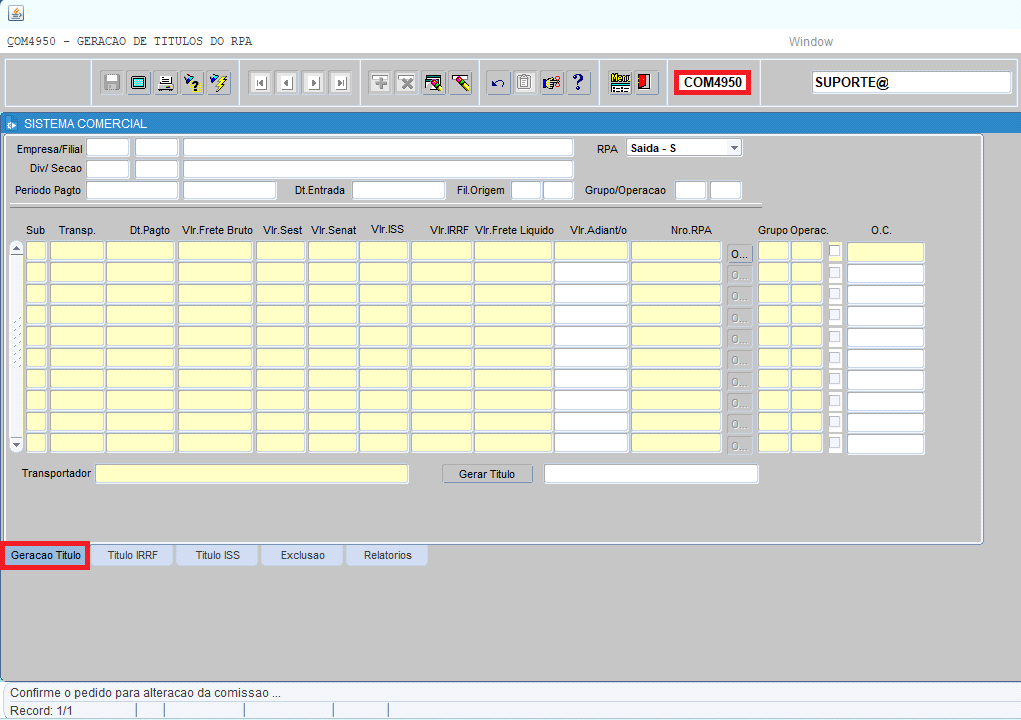Click the grid scrollbar down arrow

coord(17,445)
